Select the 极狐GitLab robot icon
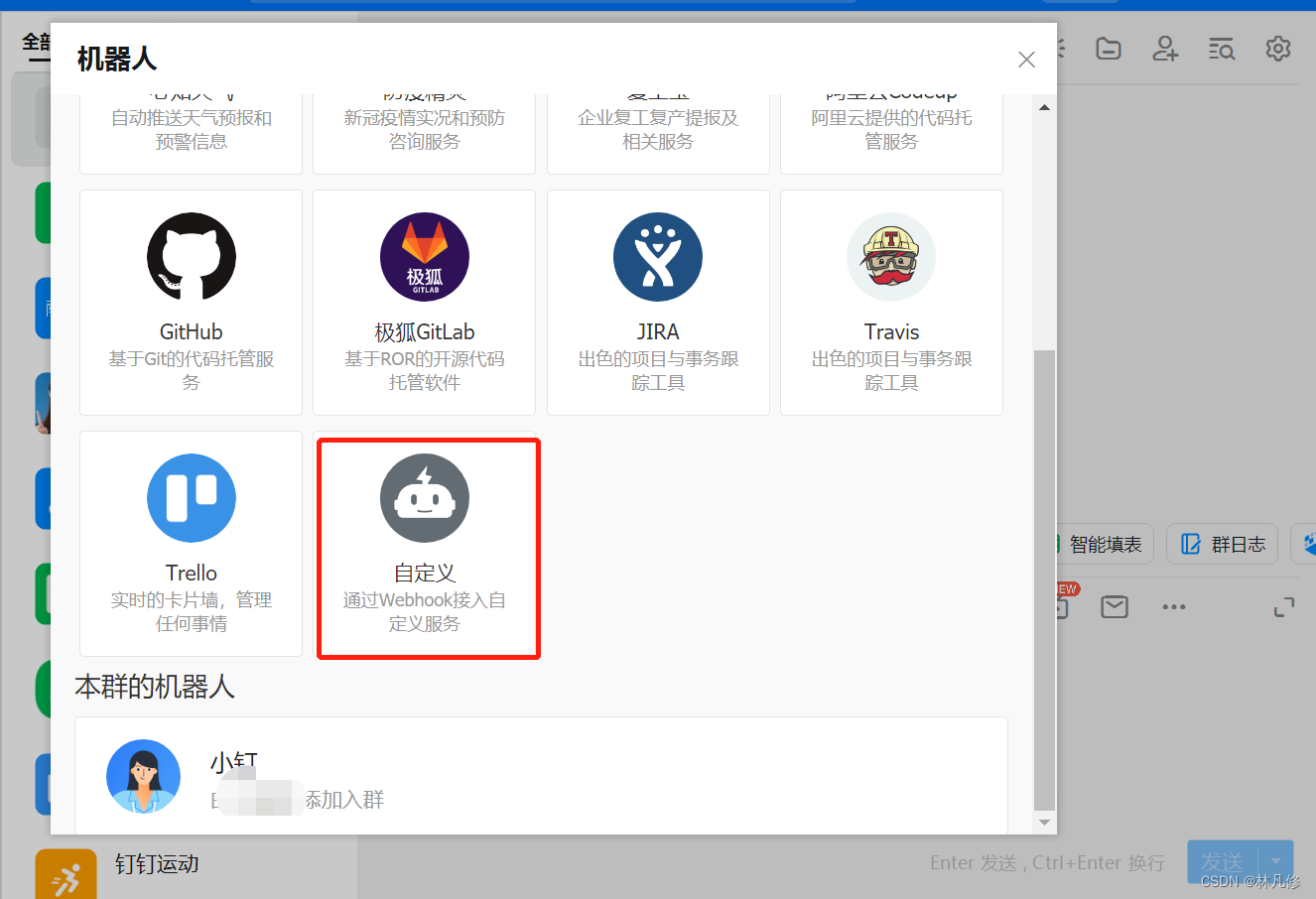Viewport: 1316px width, 899px height. click(x=425, y=257)
